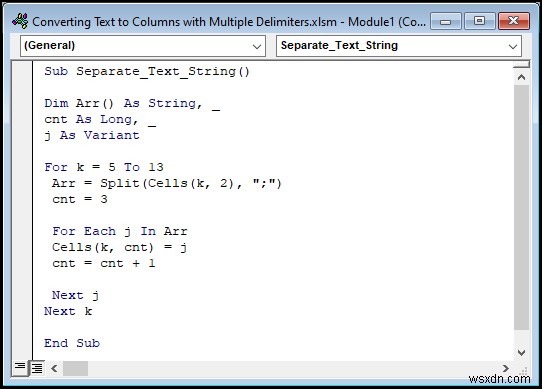Click the margin indicator bar beside 'For k'
The image size is (542, 389).
point(22,167)
